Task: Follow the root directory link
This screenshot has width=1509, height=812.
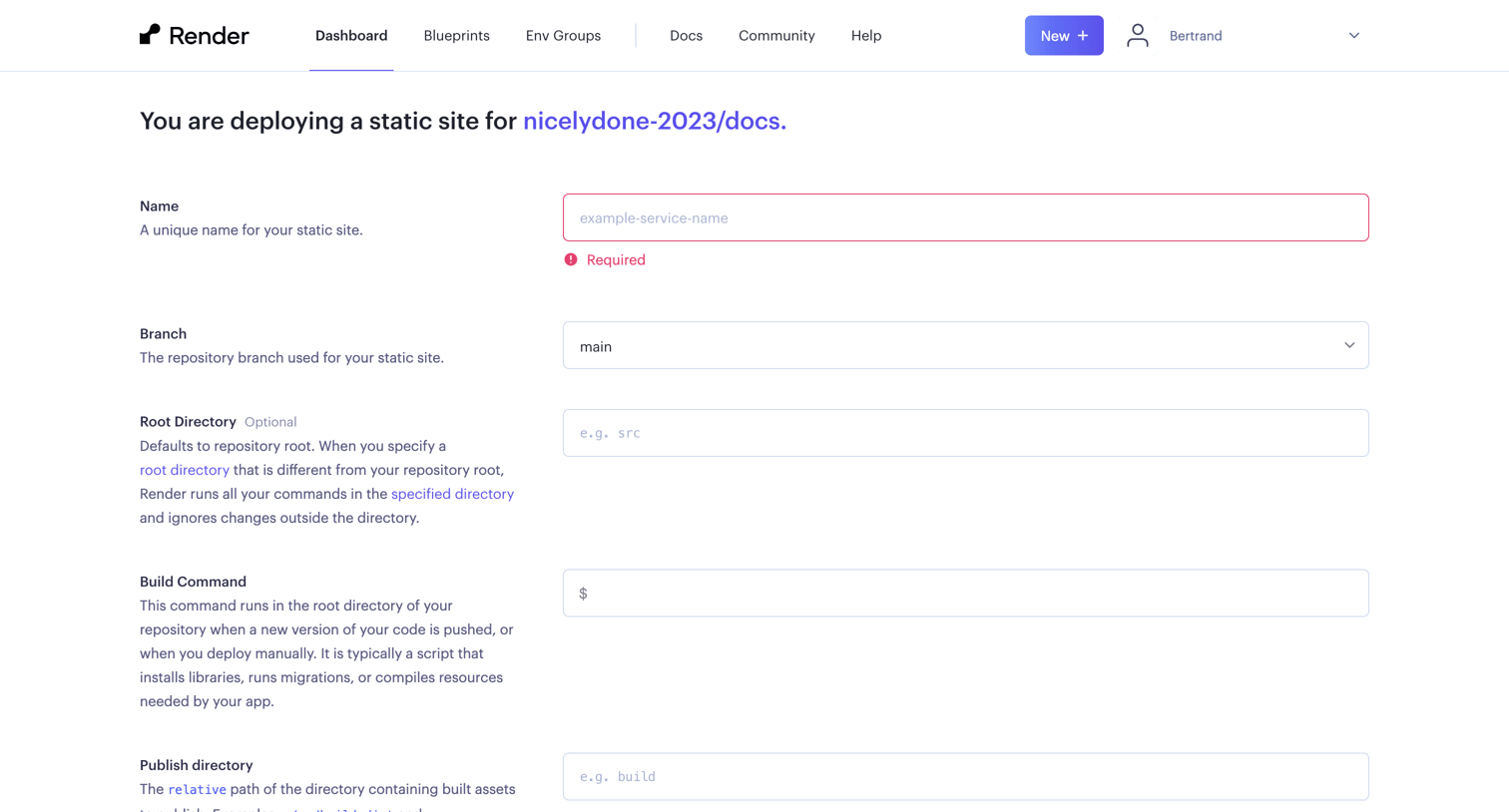Action: point(185,470)
